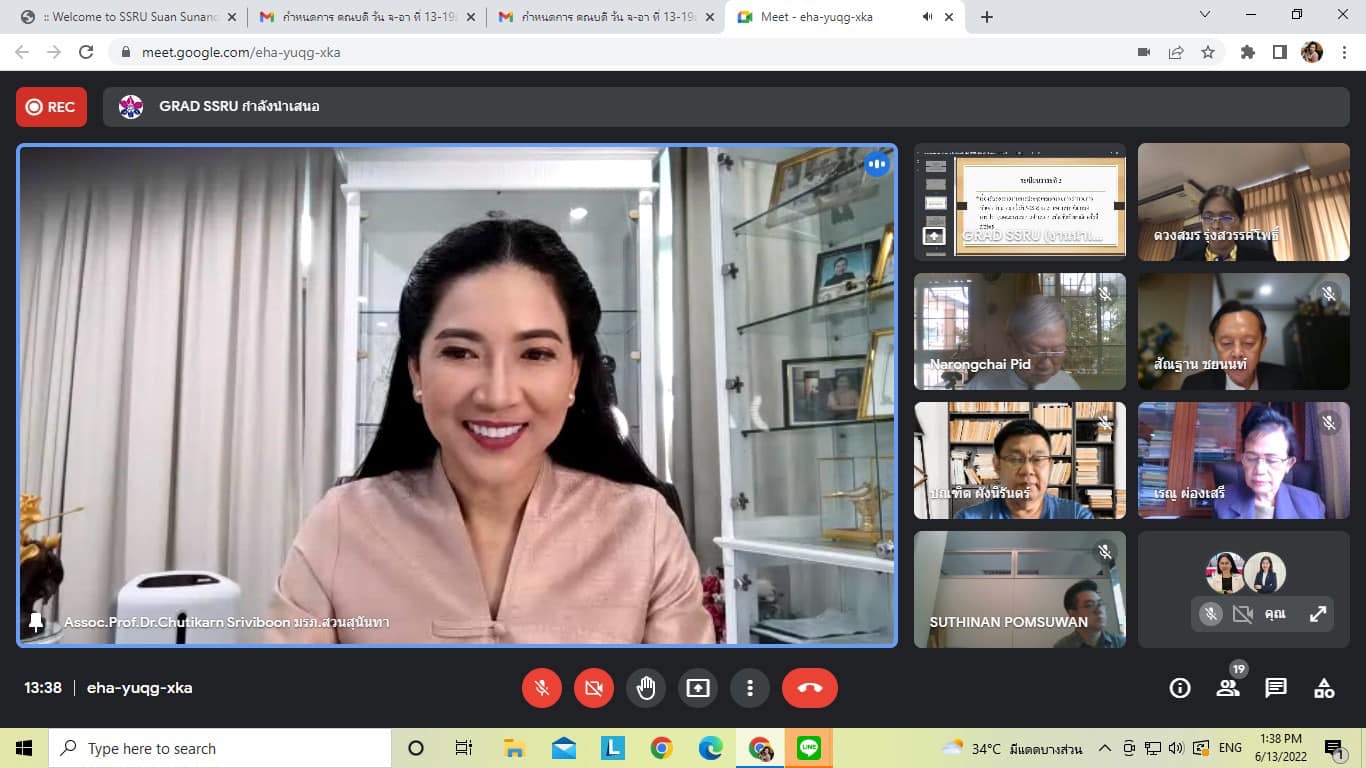Expand your self-view tile
The image size is (1366, 768).
coord(1318,614)
